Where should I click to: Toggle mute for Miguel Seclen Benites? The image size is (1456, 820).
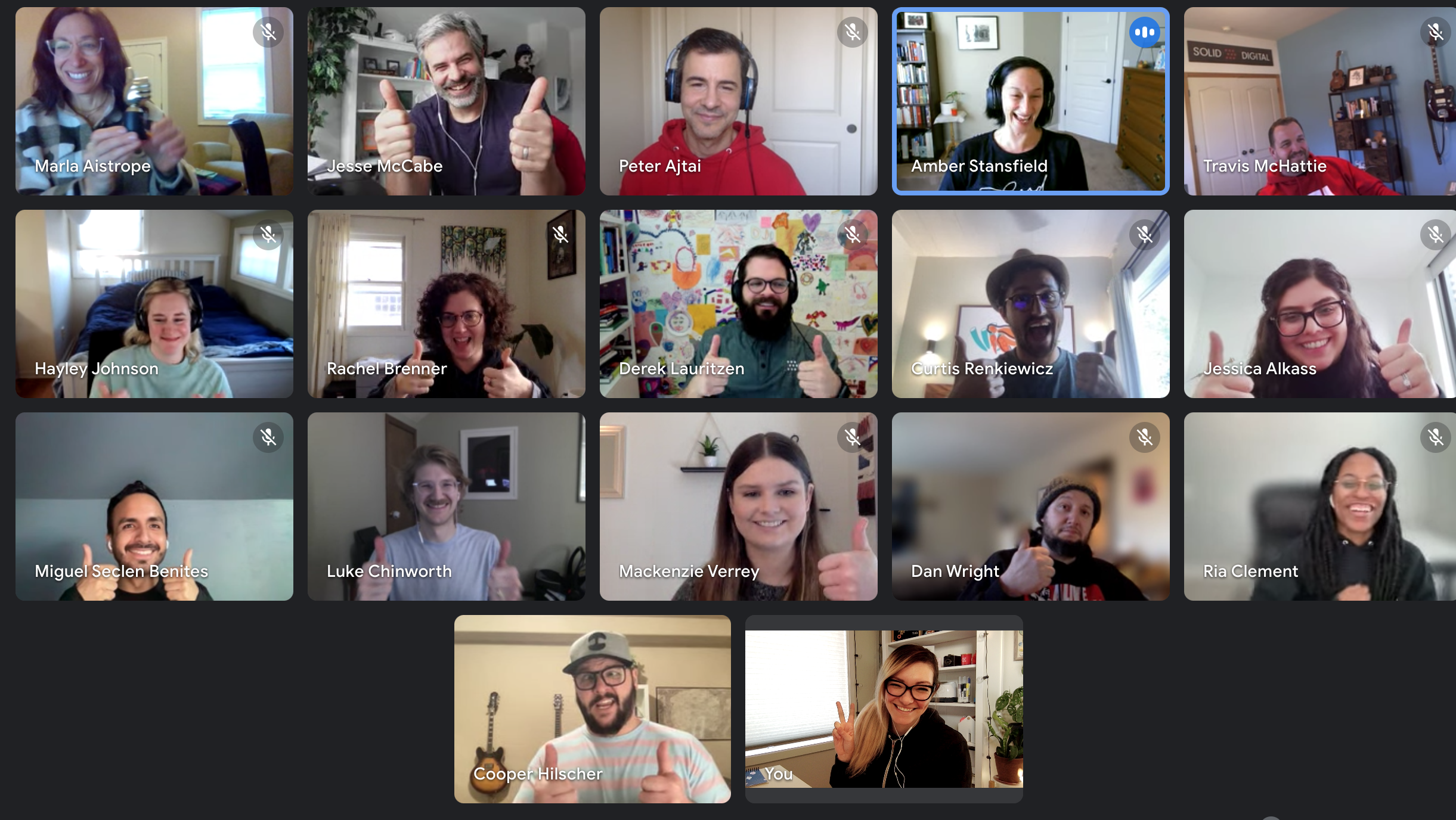click(268, 437)
